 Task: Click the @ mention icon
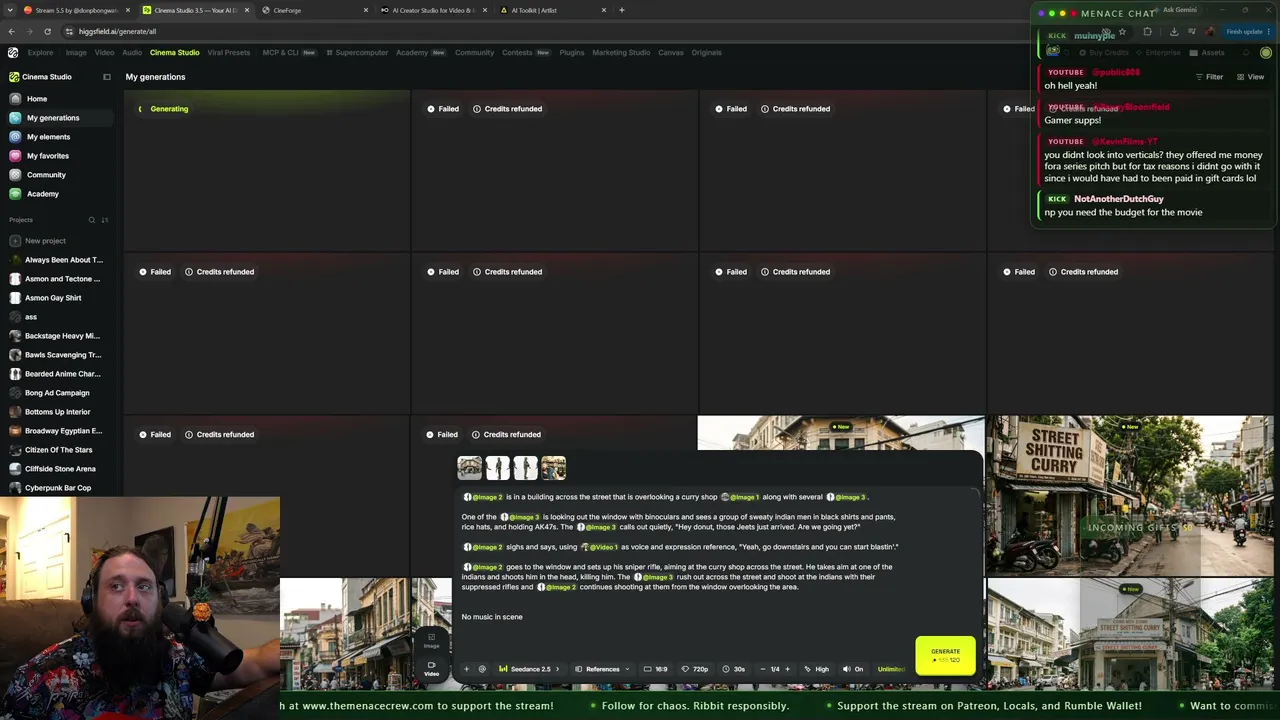(482, 669)
